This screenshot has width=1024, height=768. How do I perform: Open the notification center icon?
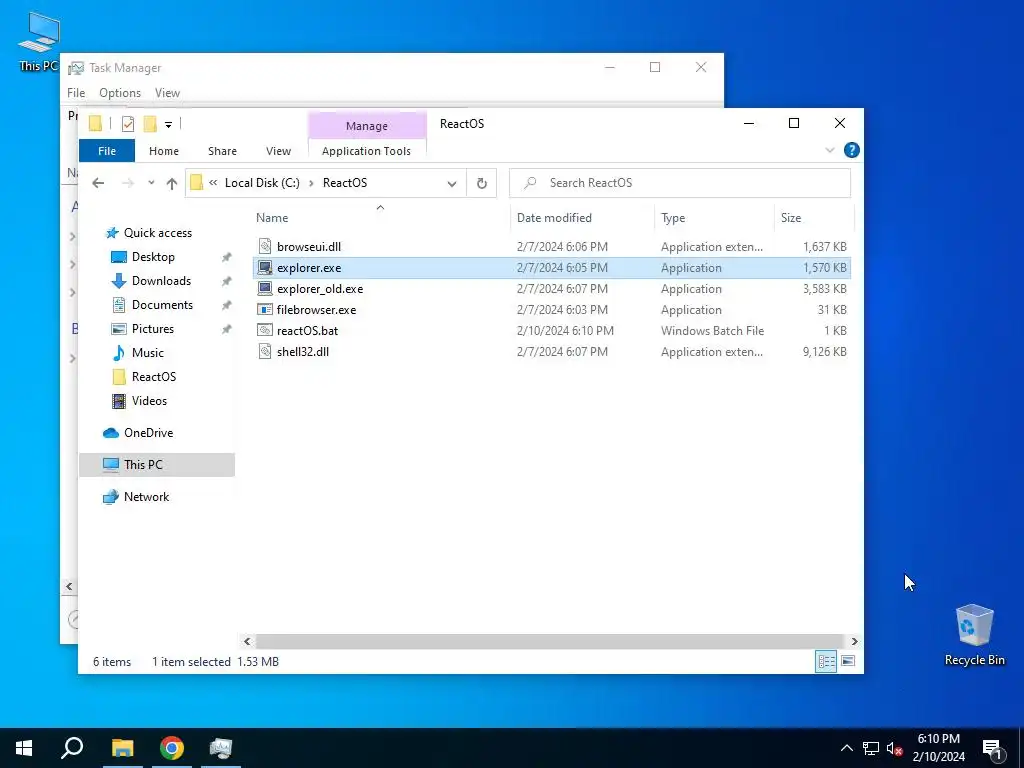pyautogui.click(x=993, y=750)
